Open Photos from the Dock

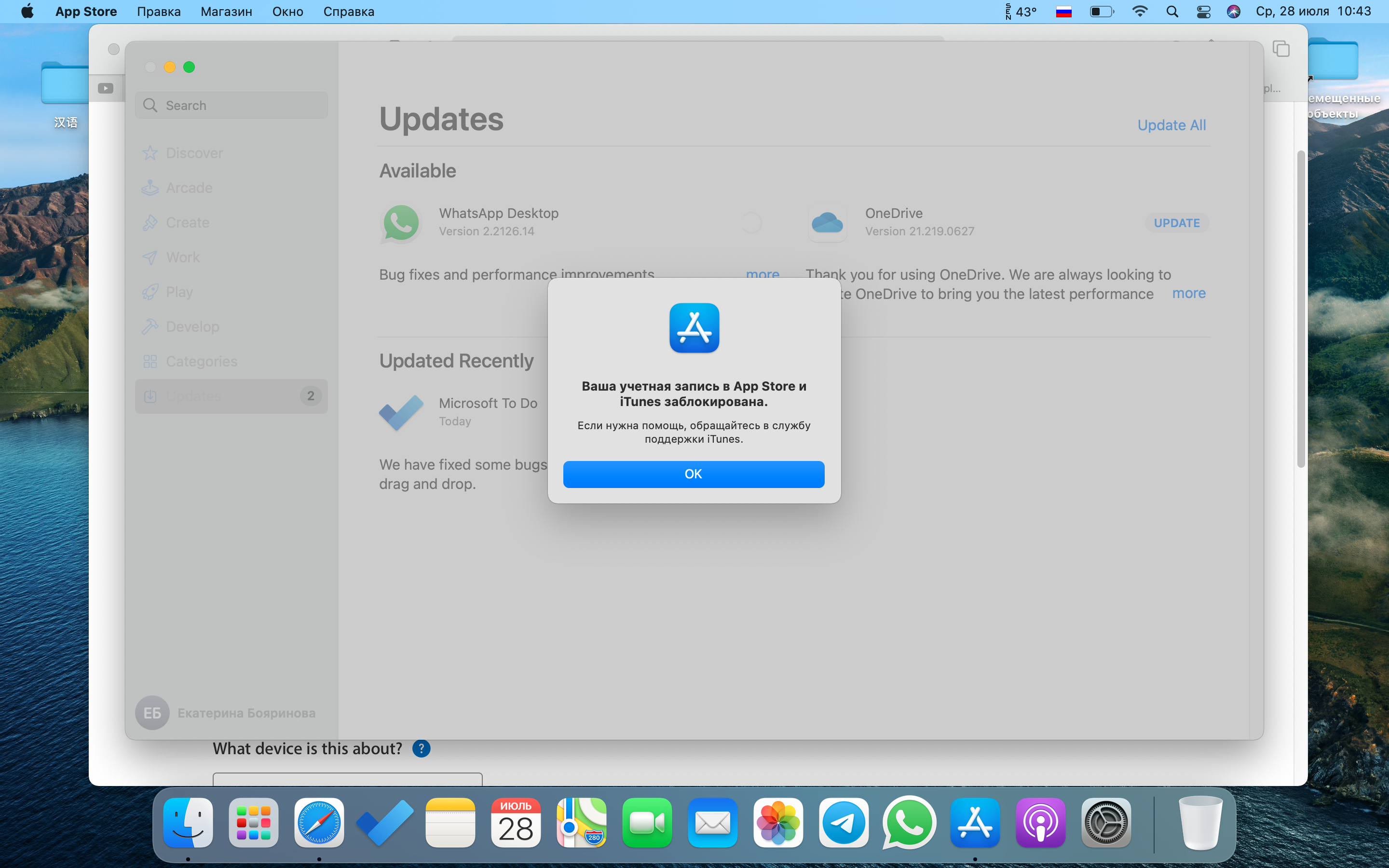tap(778, 823)
